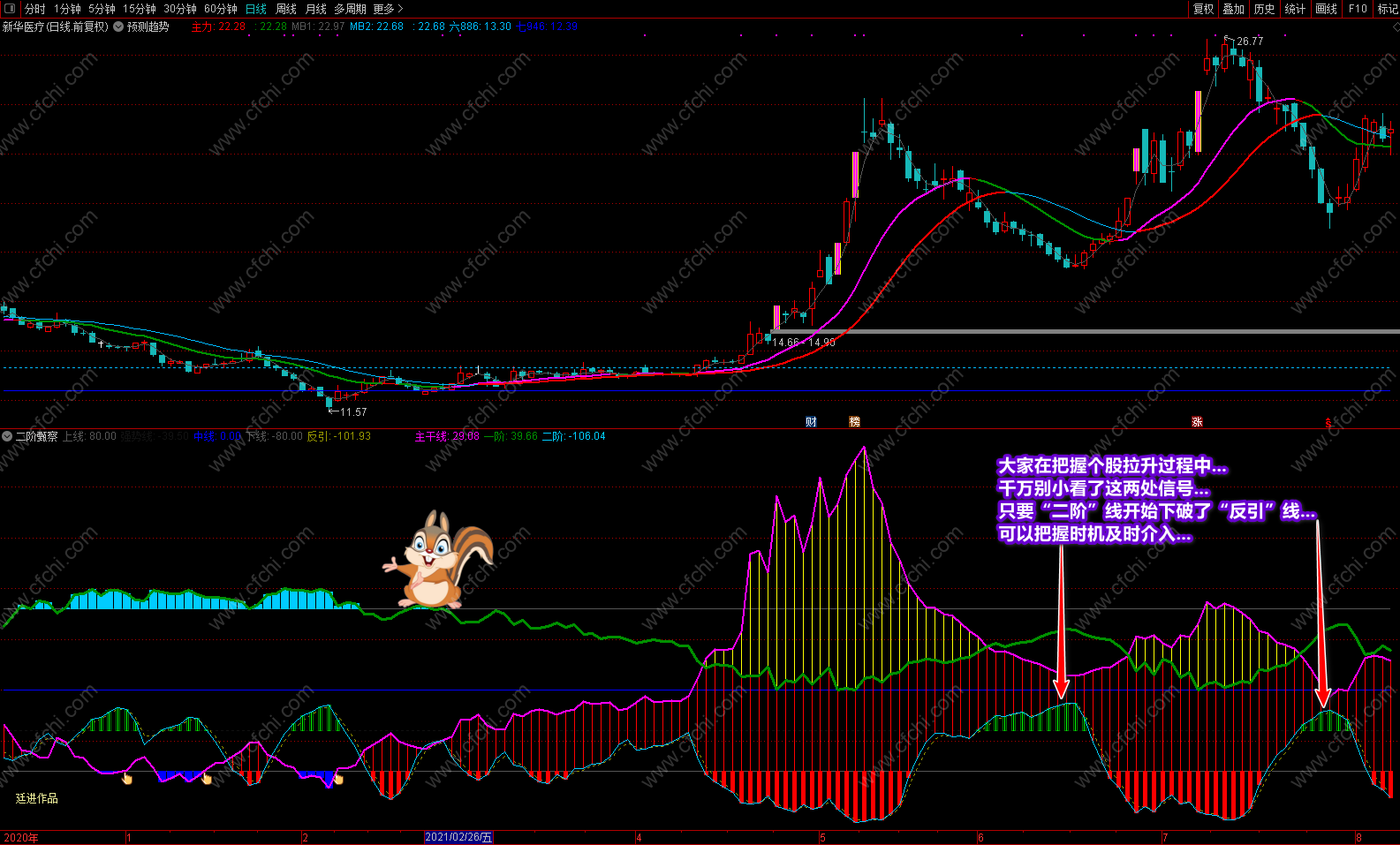The image size is (1400, 845).
Task: Expand the 预测趋势 indicator dropdown arrow
Action: tap(118, 26)
